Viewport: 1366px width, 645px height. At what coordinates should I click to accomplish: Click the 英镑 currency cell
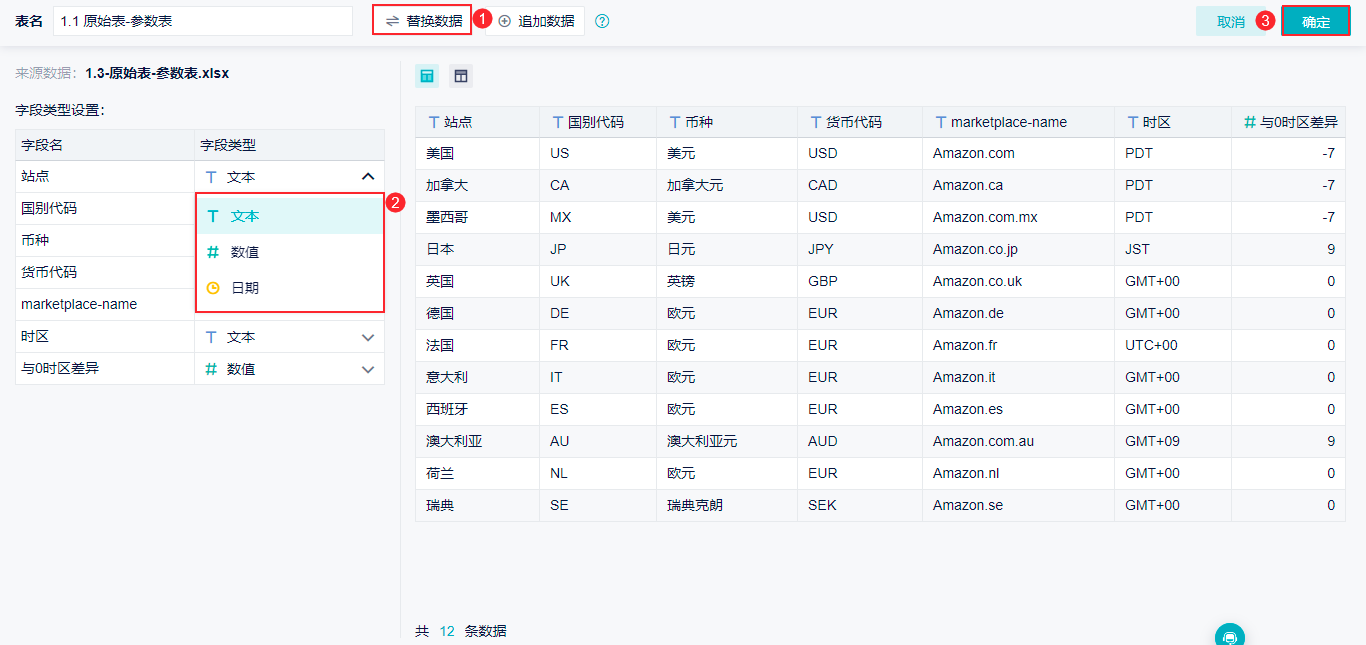pyautogui.click(x=727, y=281)
